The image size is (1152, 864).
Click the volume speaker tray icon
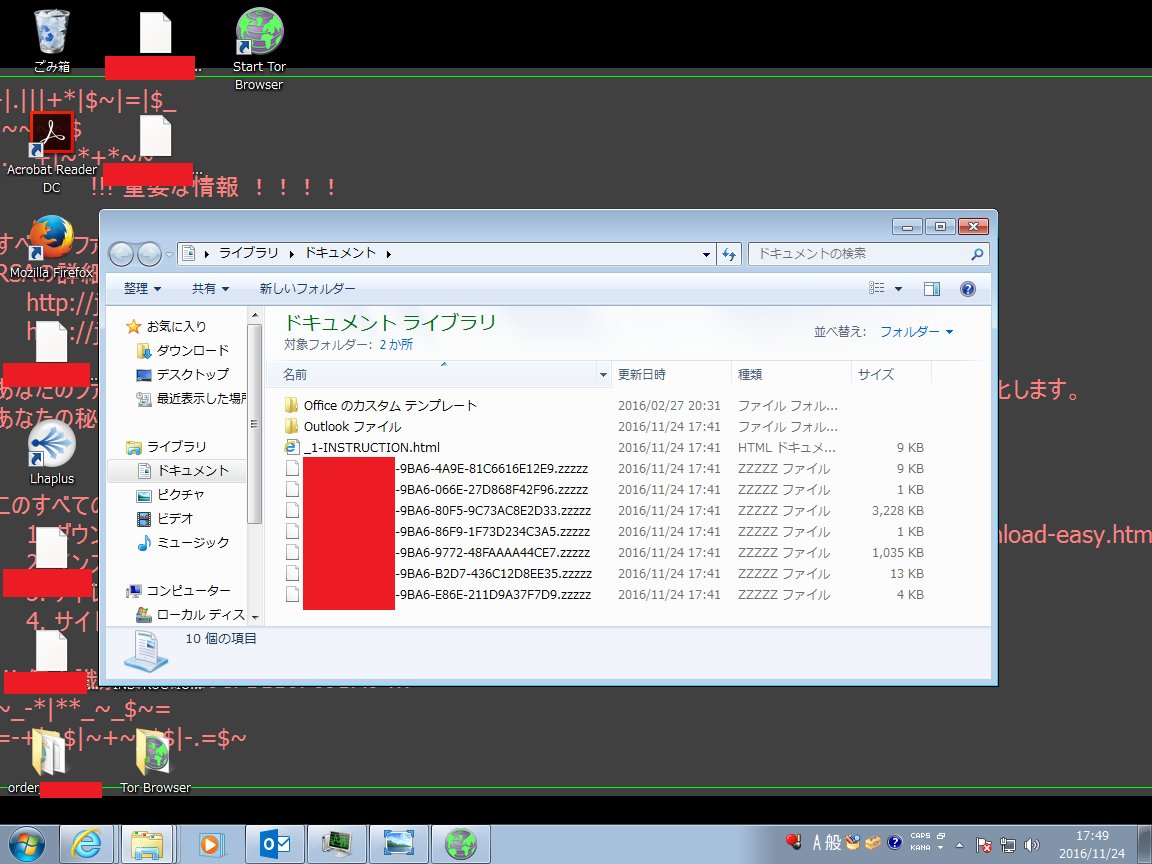coord(1032,845)
